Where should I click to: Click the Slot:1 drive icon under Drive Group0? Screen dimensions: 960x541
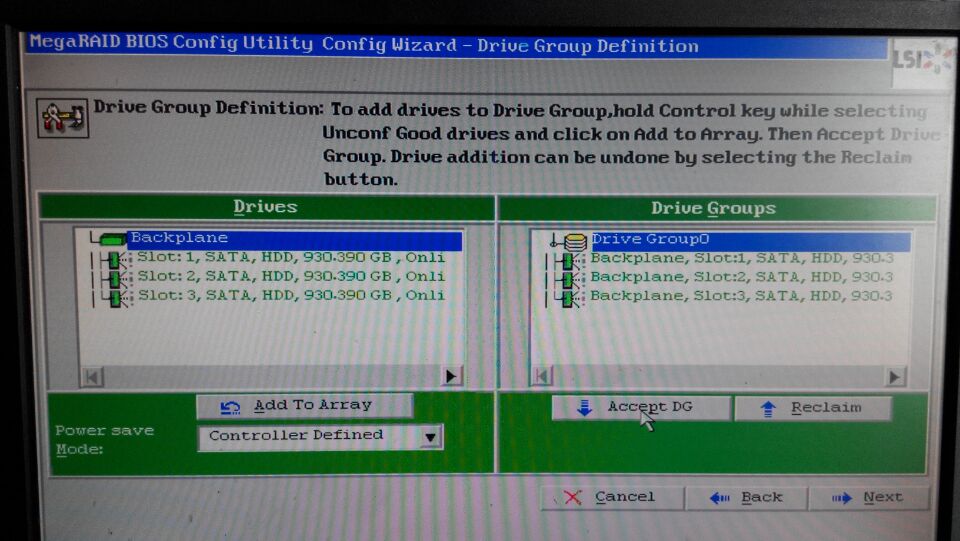(x=567, y=260)
